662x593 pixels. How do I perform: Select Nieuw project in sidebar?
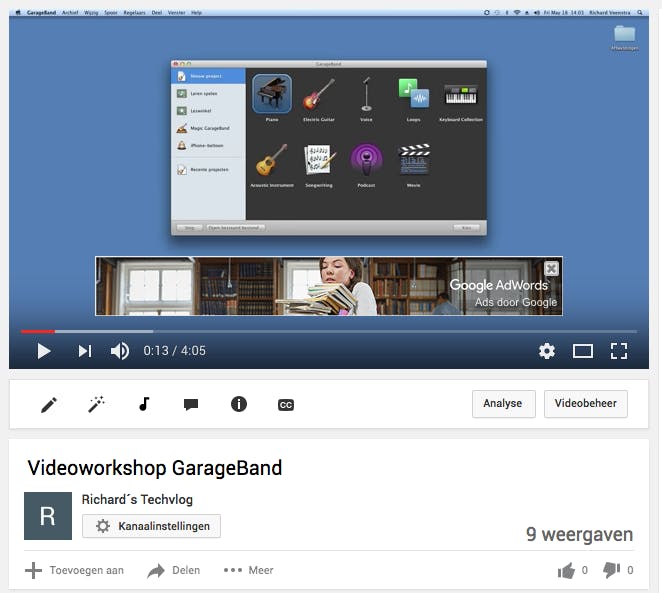[208, 76]
